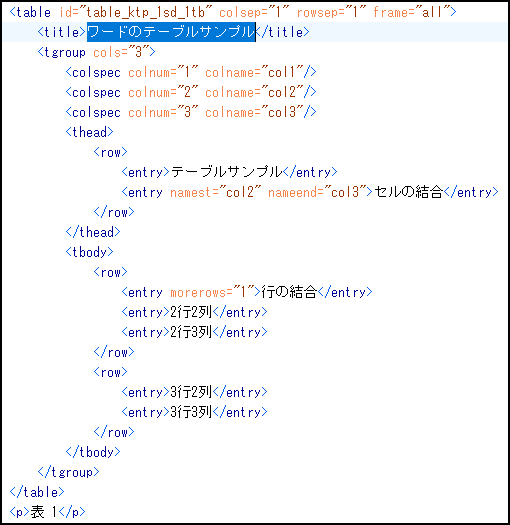Click the colspec line for col2
The height and width of the screenshot is (525, 510).
click(191, 92)
